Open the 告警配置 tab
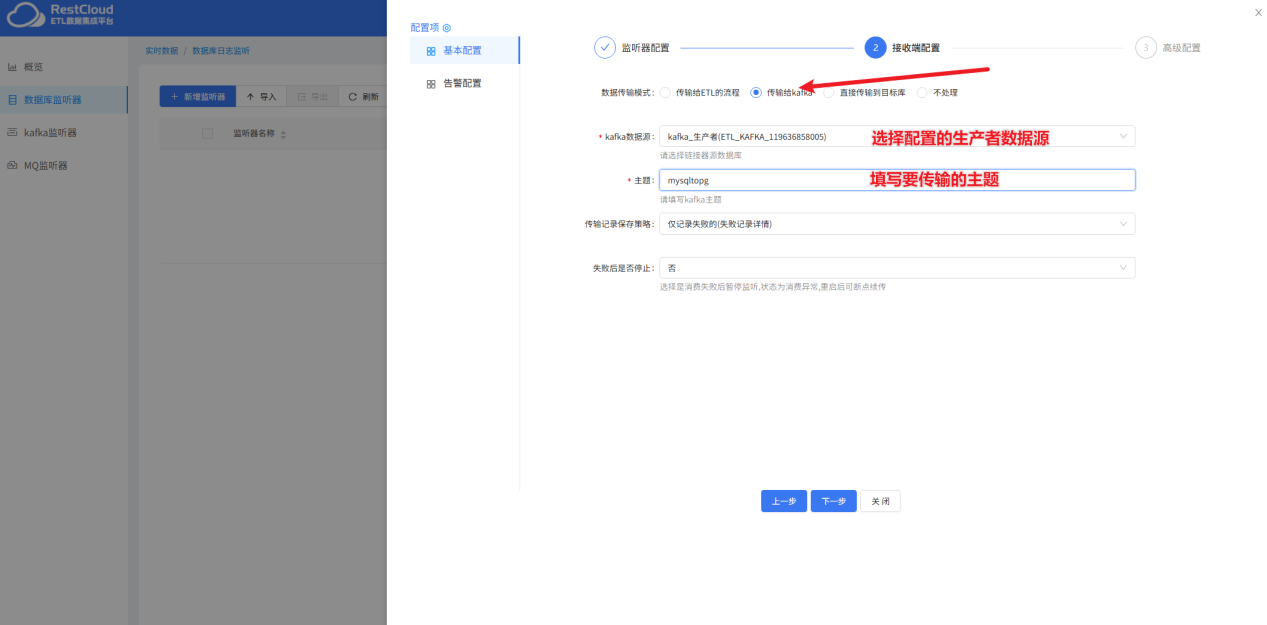This screenshot has height=625, width=1267. pos(464,83)
